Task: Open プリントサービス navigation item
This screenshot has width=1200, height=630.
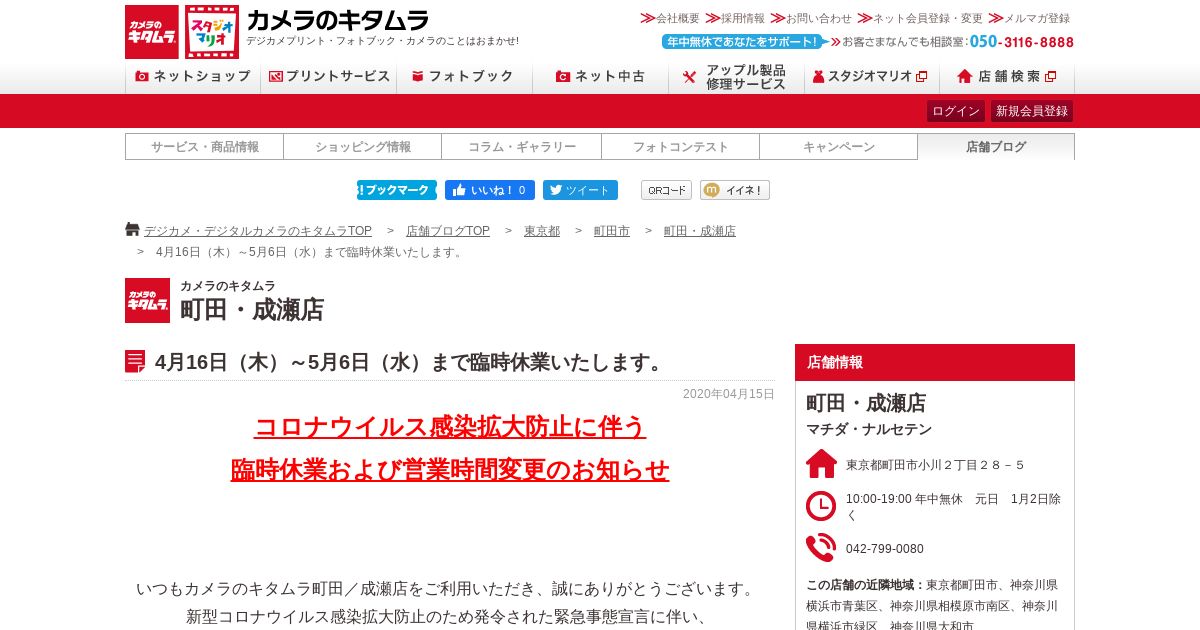Action: 329,76
